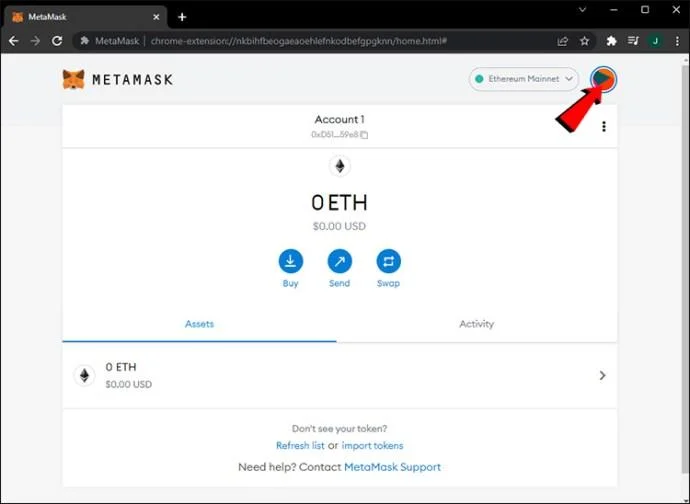Open the Chrome profile J avatar

655,41
